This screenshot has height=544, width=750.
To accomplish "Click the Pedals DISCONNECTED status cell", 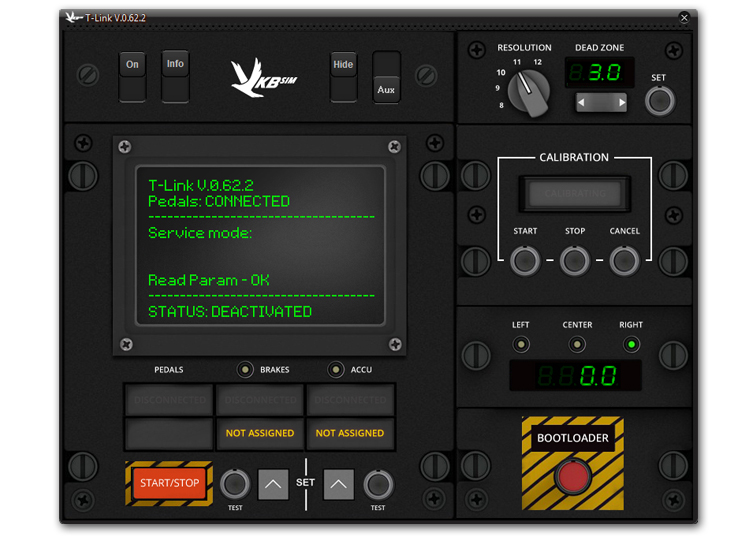I will pyautogui.click(x=169, y=400).
